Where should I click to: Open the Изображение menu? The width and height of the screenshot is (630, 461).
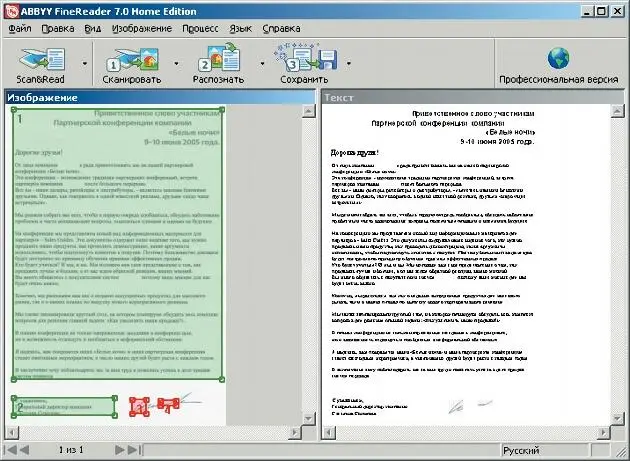[x=139, y=29]
